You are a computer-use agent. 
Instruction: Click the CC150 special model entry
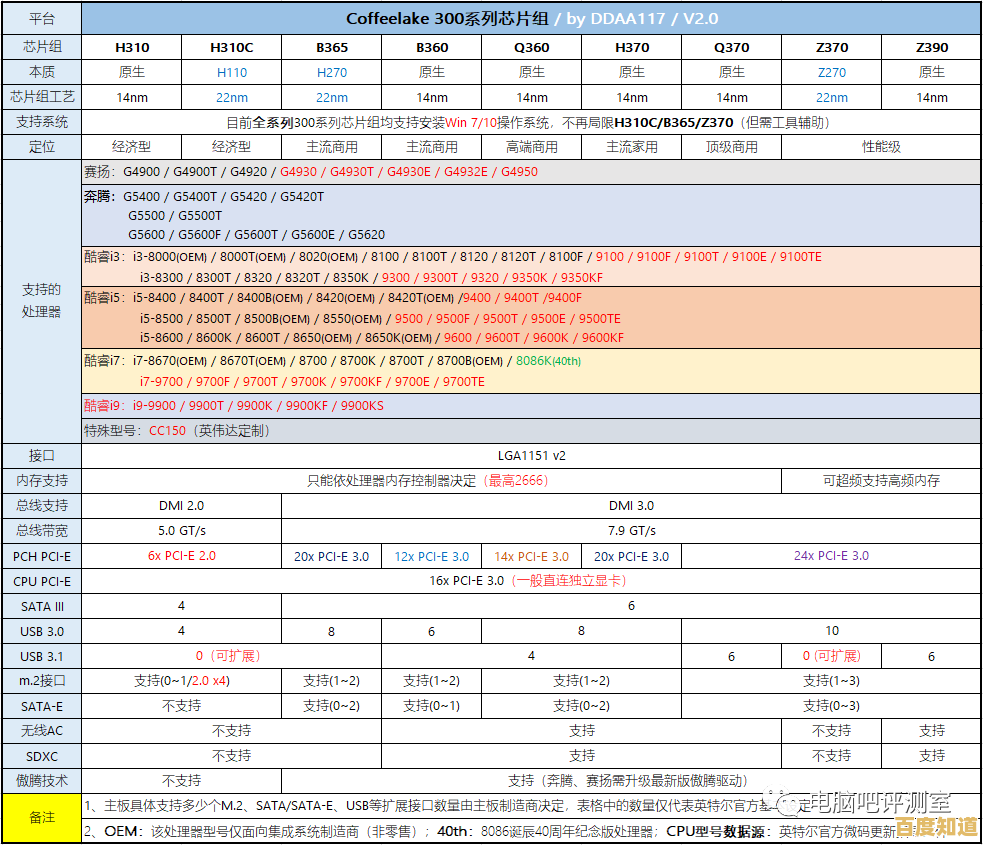[166, 431]
